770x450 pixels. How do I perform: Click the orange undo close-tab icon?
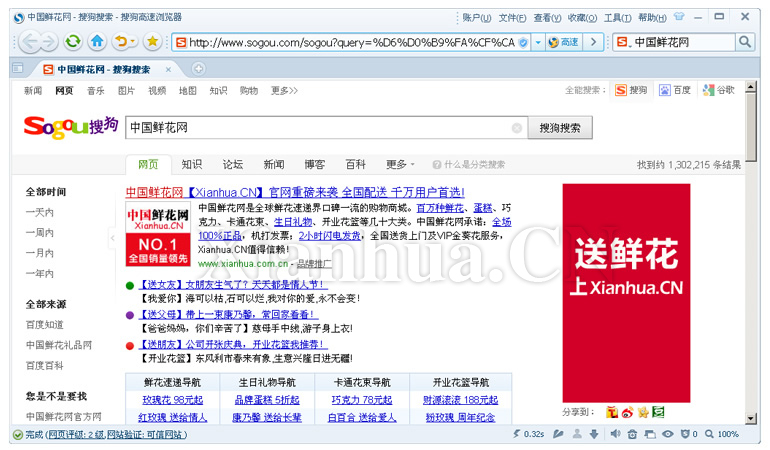(120, 41)
